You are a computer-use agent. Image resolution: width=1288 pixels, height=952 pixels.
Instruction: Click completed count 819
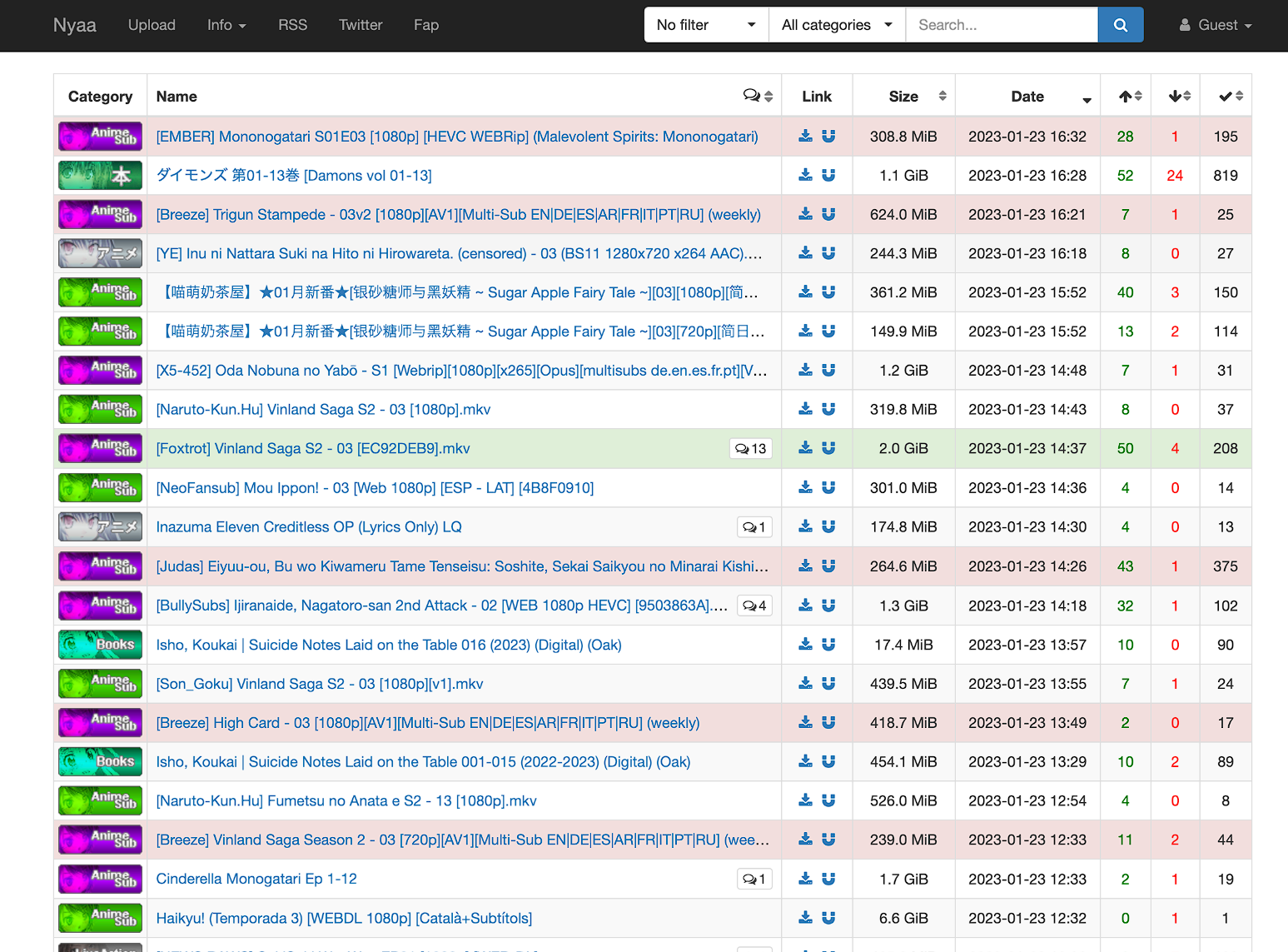click(1226, 175)
